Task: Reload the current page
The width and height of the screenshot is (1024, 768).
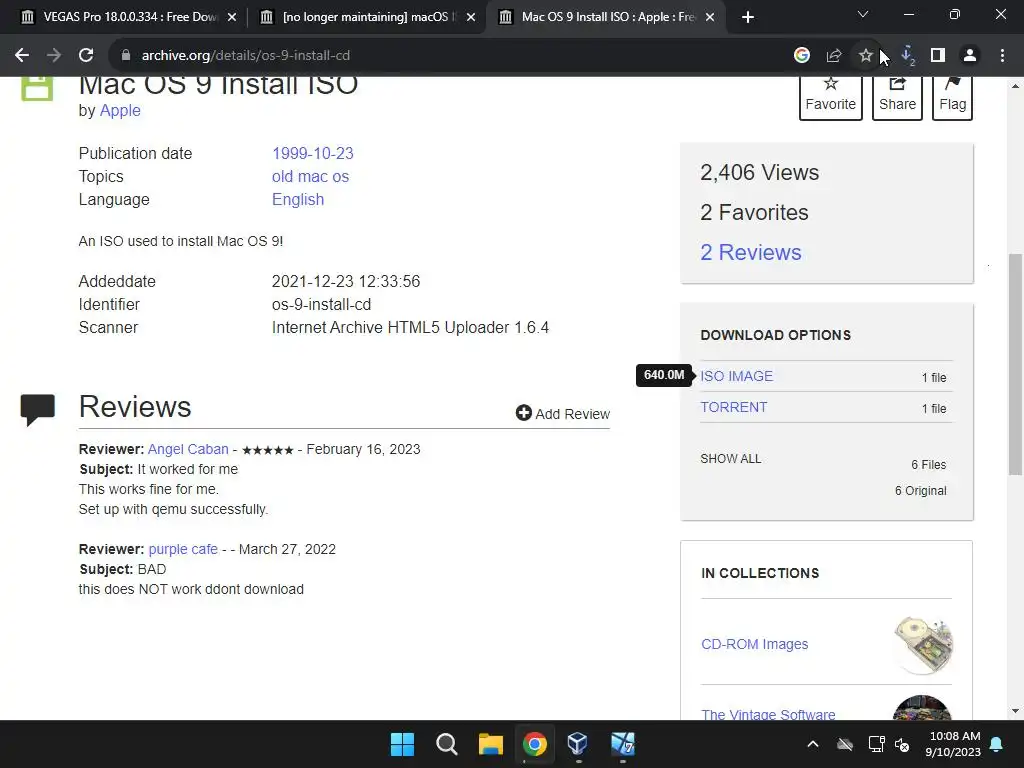Action: tap(86, 56)
